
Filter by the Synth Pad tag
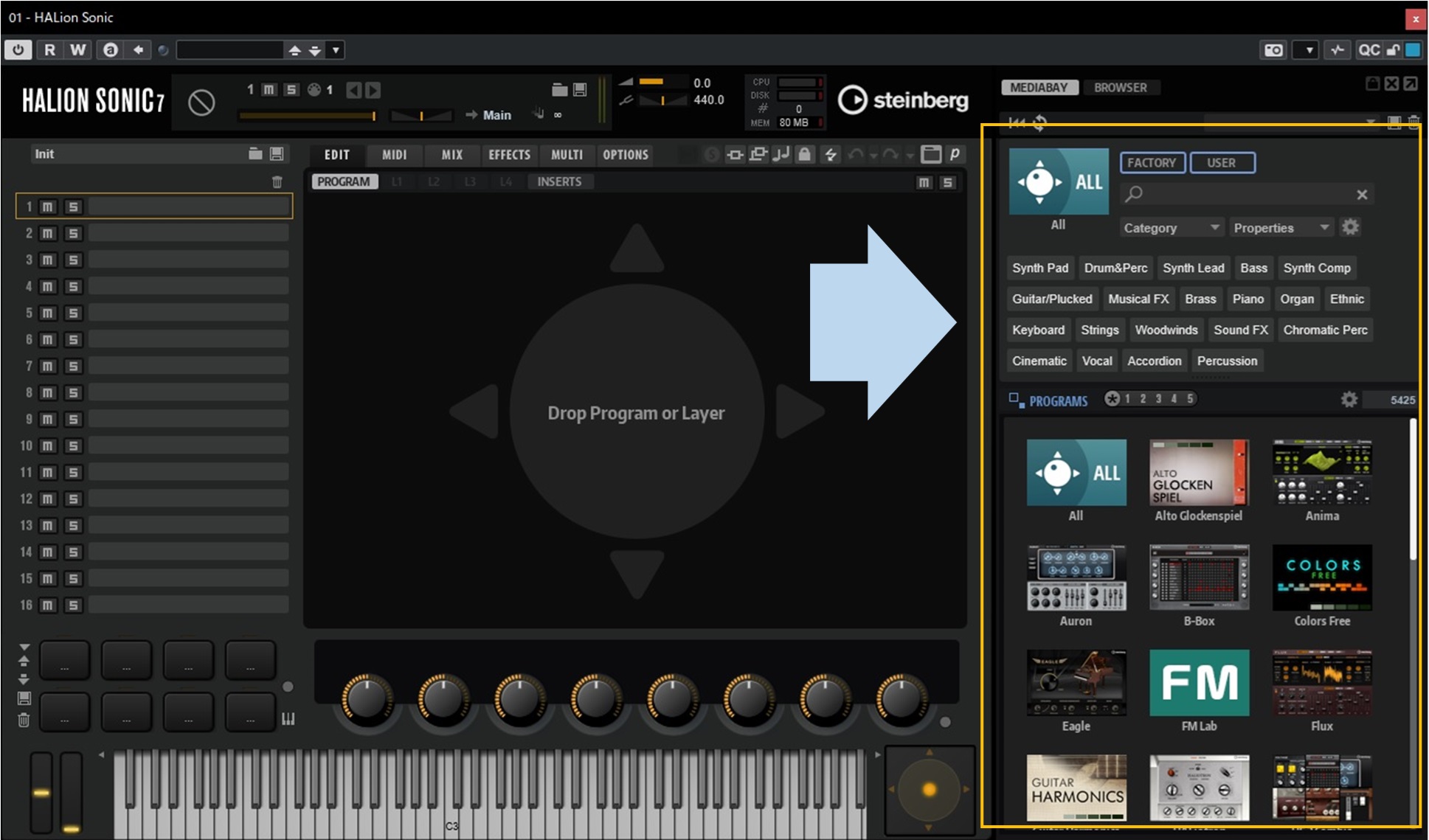pos(1040,268)
